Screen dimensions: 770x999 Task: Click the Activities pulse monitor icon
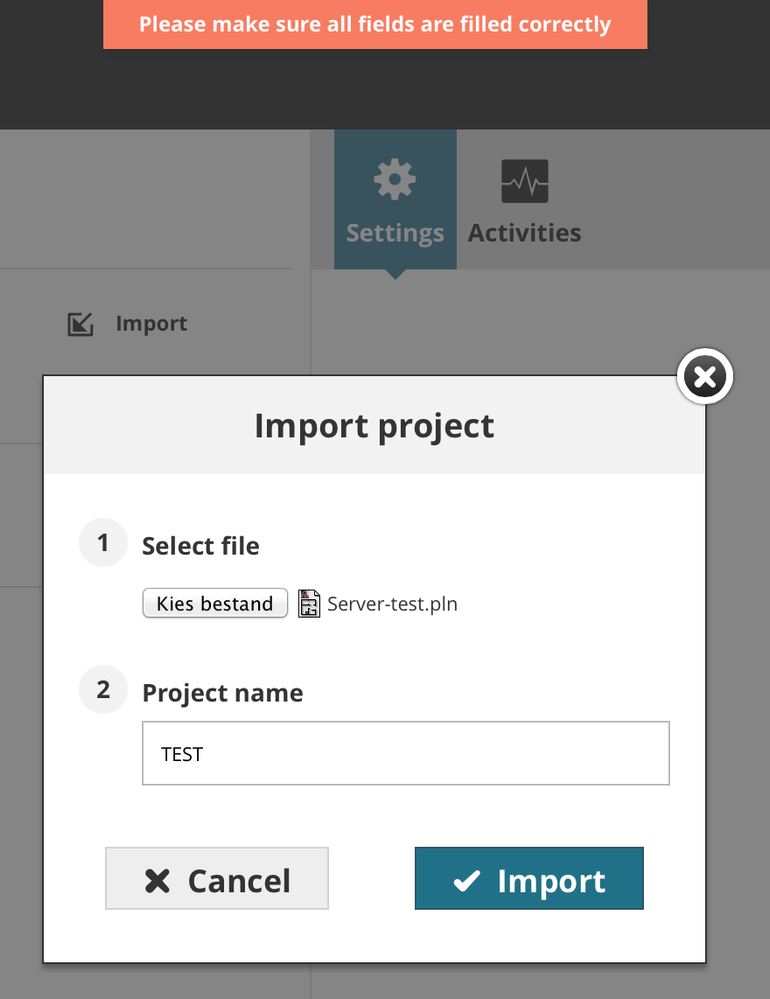524,182
